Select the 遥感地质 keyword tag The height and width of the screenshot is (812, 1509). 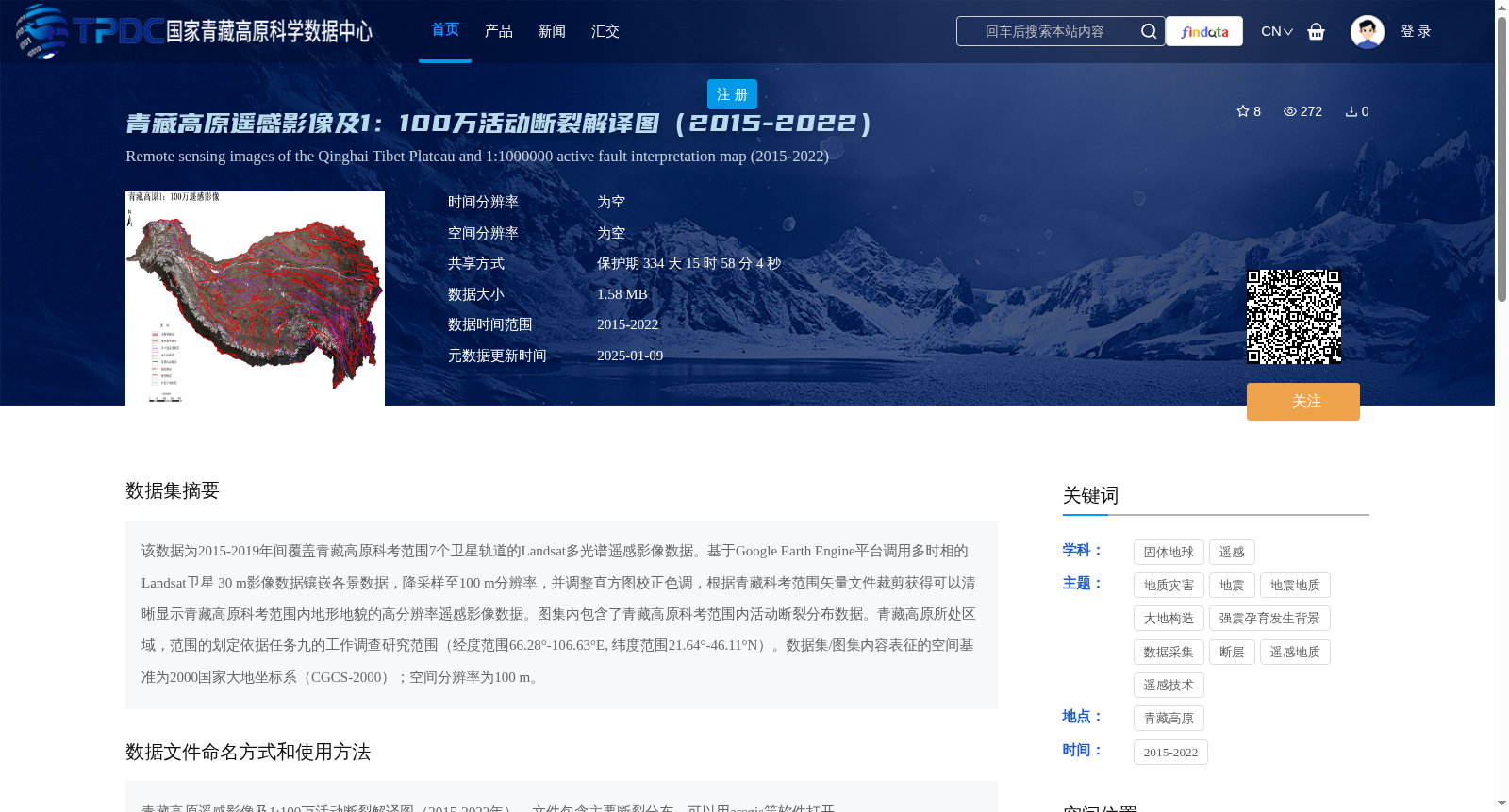click(x=1295, y=653)
